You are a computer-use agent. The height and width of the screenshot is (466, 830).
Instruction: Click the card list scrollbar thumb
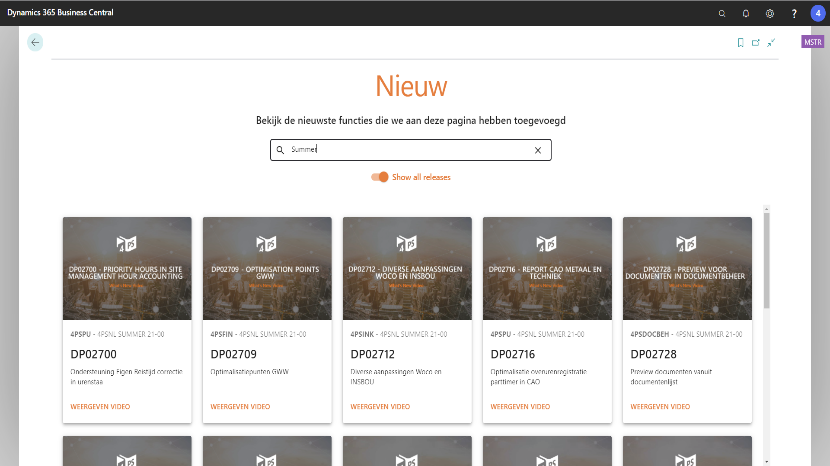click(766, 260)
